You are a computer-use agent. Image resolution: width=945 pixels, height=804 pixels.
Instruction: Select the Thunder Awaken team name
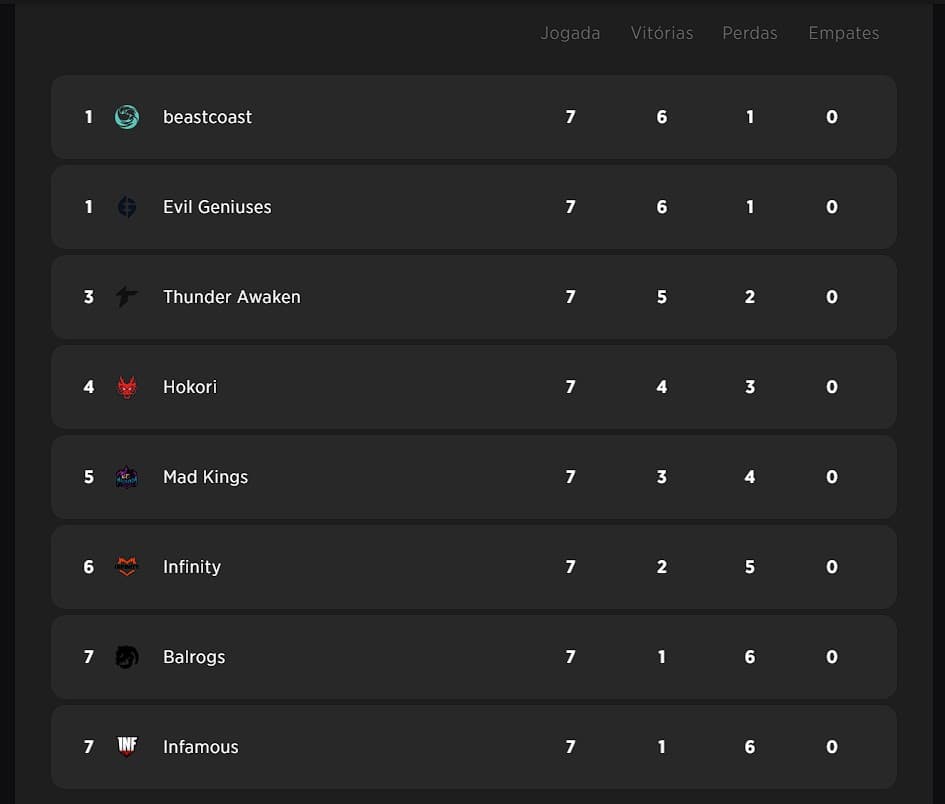(231, 297)
